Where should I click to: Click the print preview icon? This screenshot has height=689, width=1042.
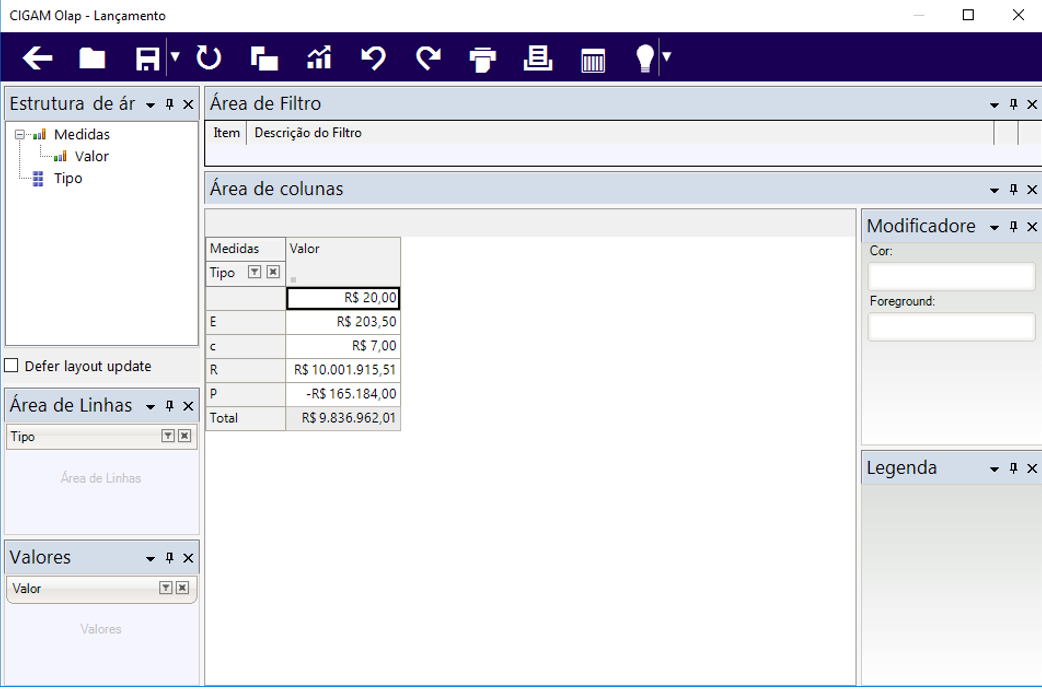point(538,58)
